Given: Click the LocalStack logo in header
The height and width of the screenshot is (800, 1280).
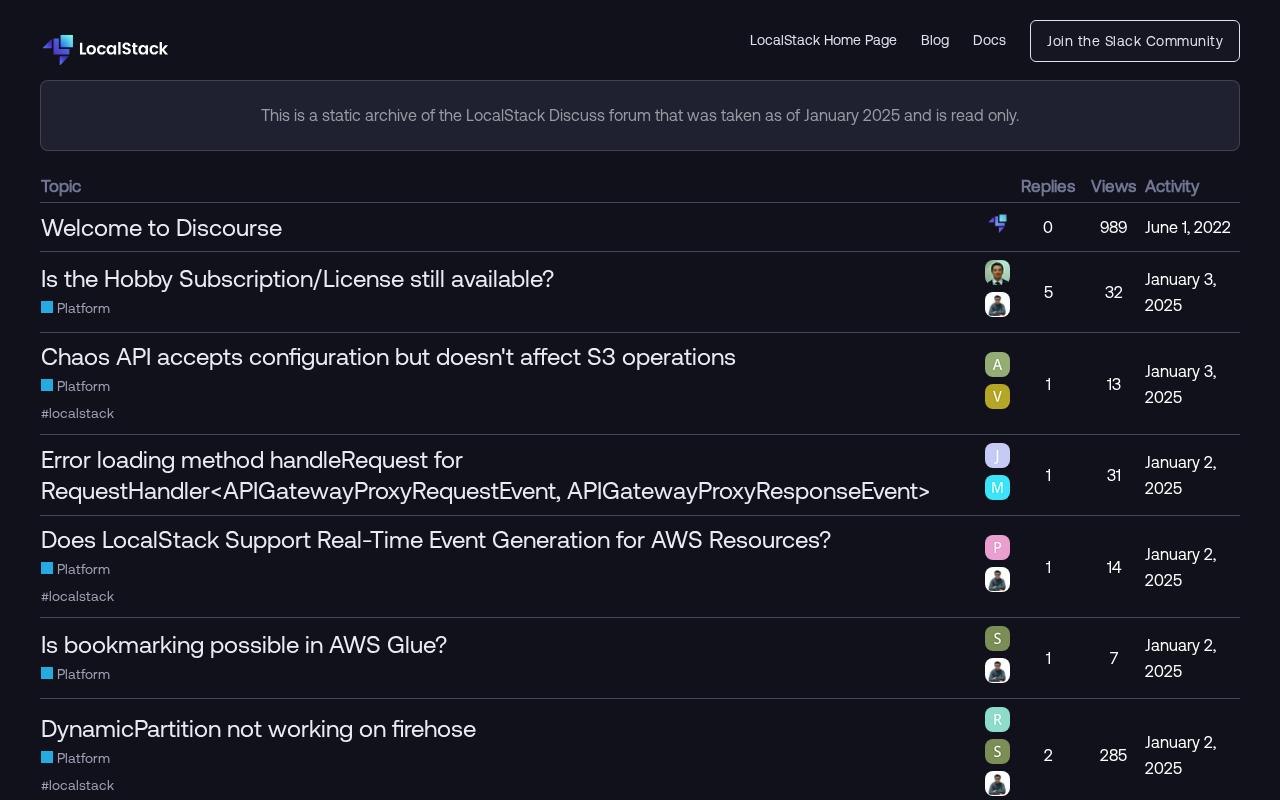Looking at the screenshot, I should tap(105, 49).
